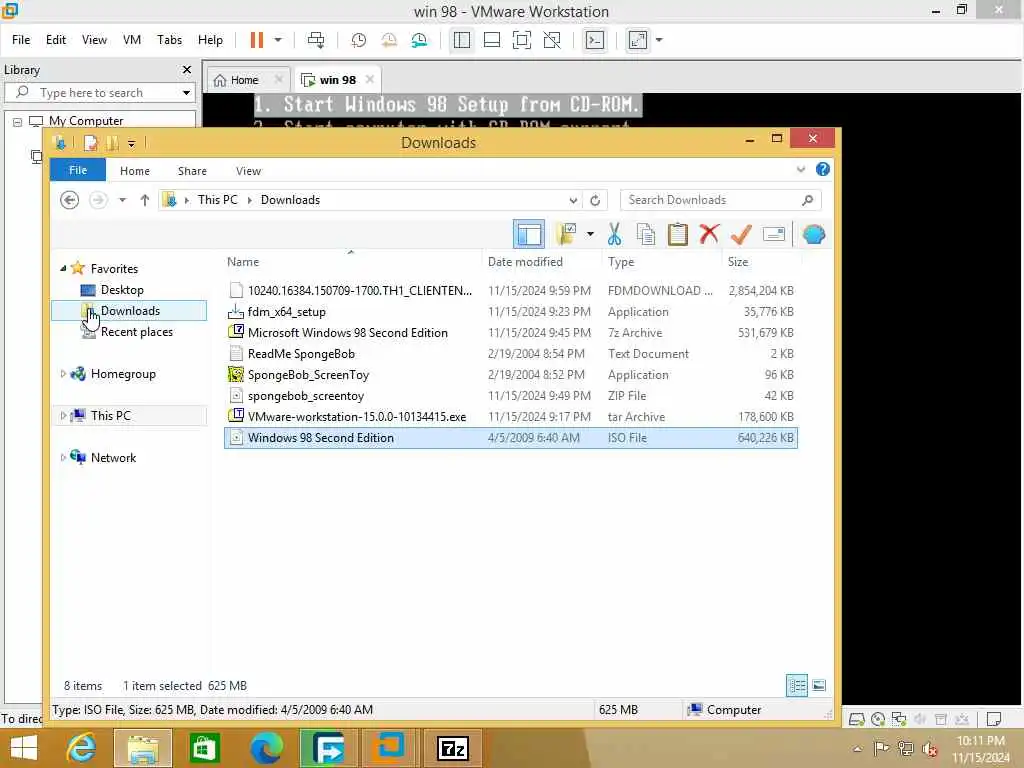This screenshot has height=768, width=1024.
Task: Expand the Network tree node
Action: click(x=63, y=458)
